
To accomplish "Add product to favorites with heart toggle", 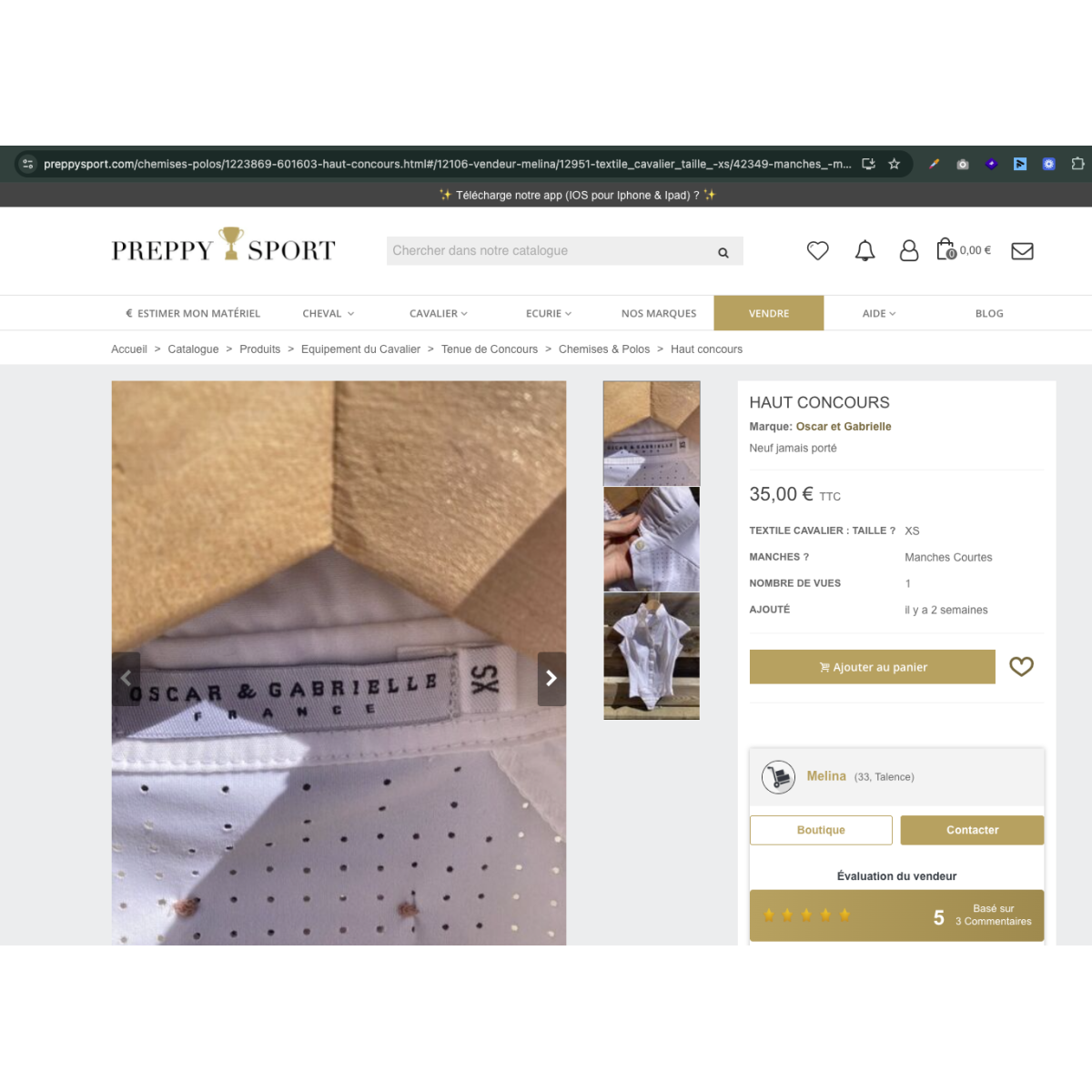I will (x=1021, y=667).
